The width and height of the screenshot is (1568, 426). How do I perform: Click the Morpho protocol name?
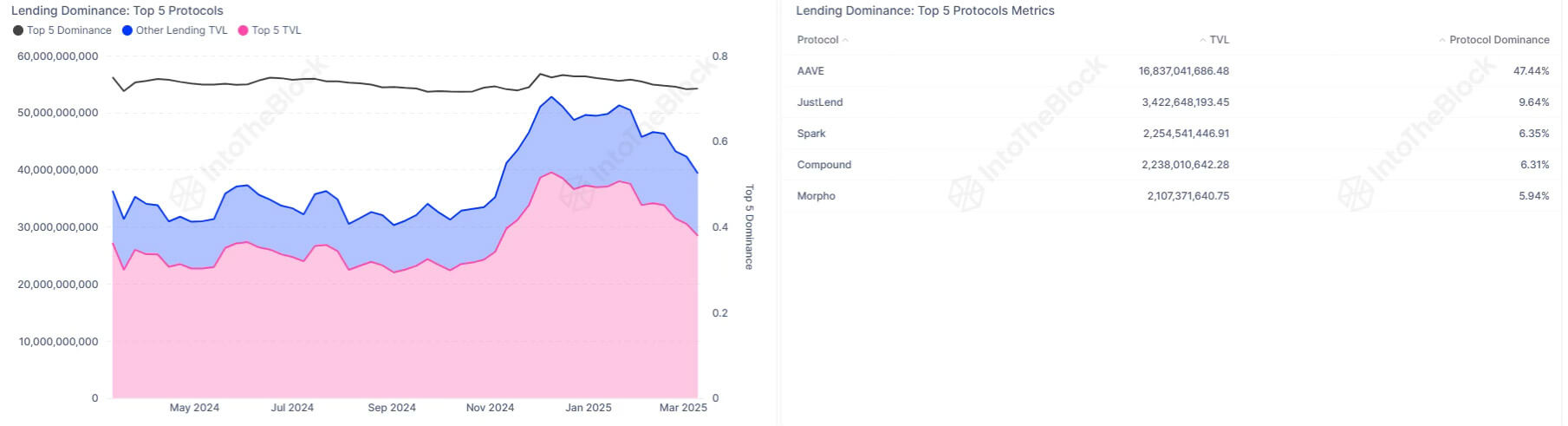click(x=817, y=196)
